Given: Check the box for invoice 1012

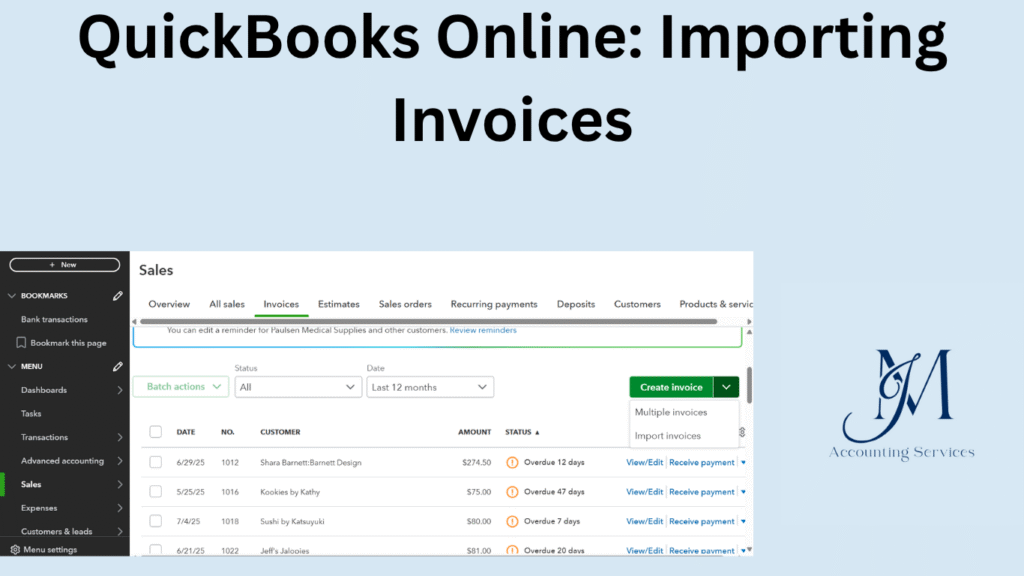Looking at the screenshot, I should tap(155, 462).
